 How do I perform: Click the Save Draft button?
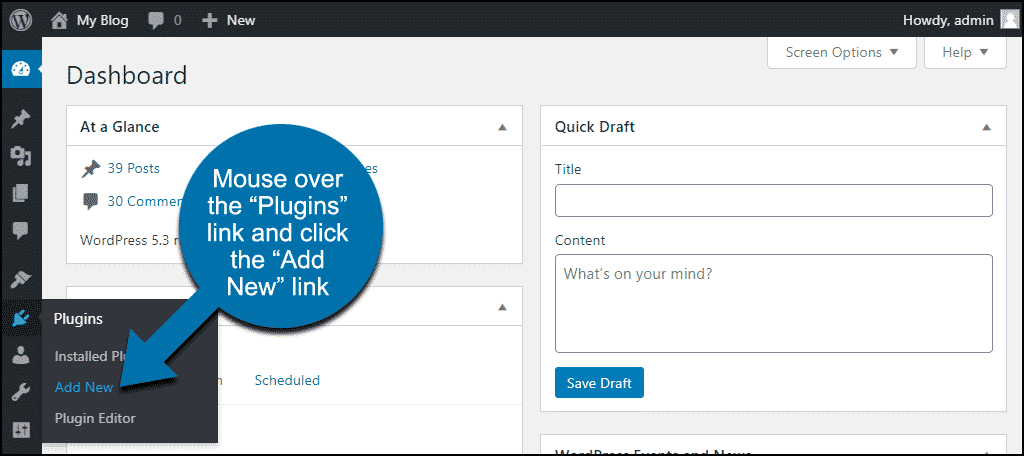(x=599, y=383)
